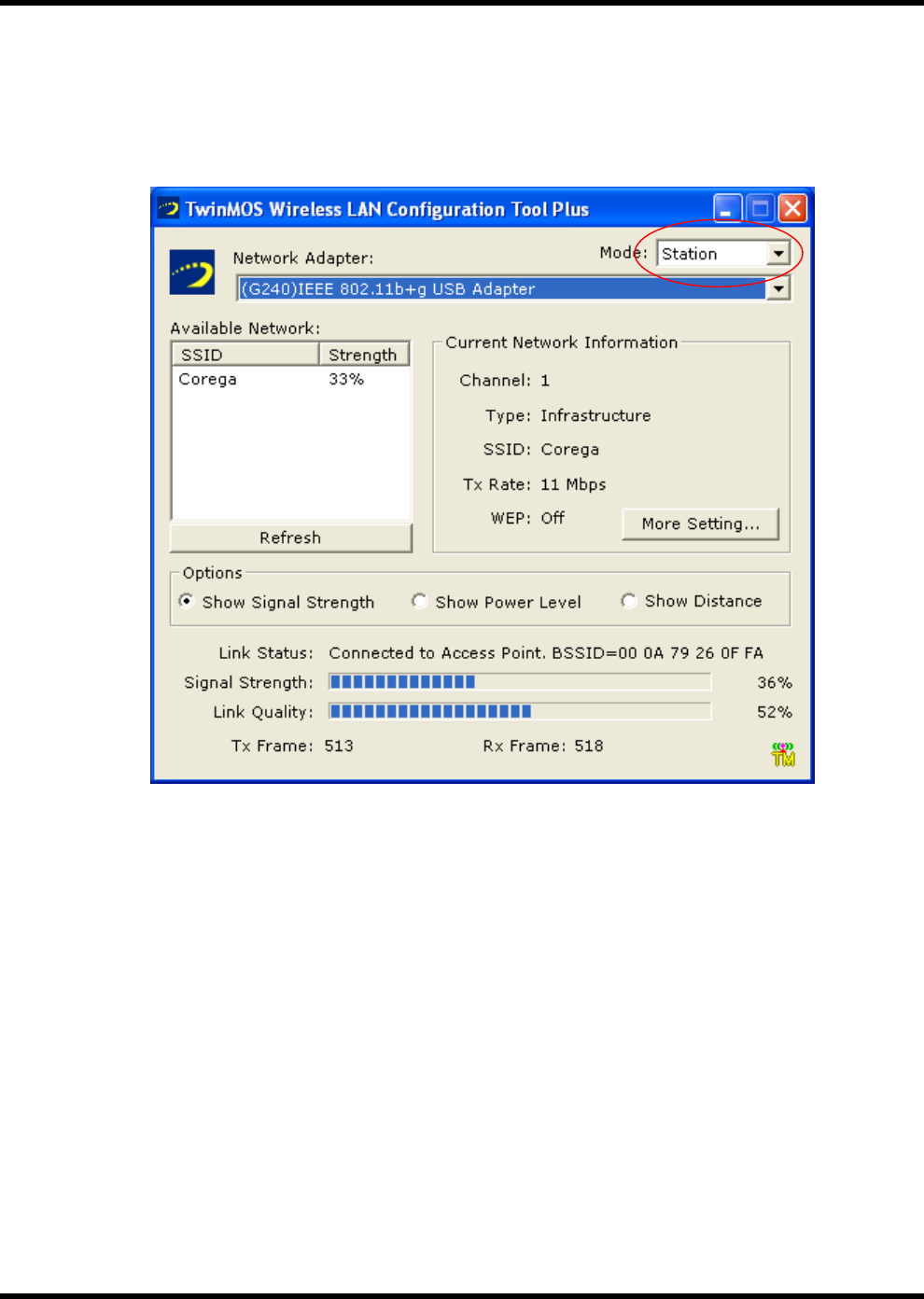Click the window title bar text
Screen dimensions: 924x1299
point(387,209)
